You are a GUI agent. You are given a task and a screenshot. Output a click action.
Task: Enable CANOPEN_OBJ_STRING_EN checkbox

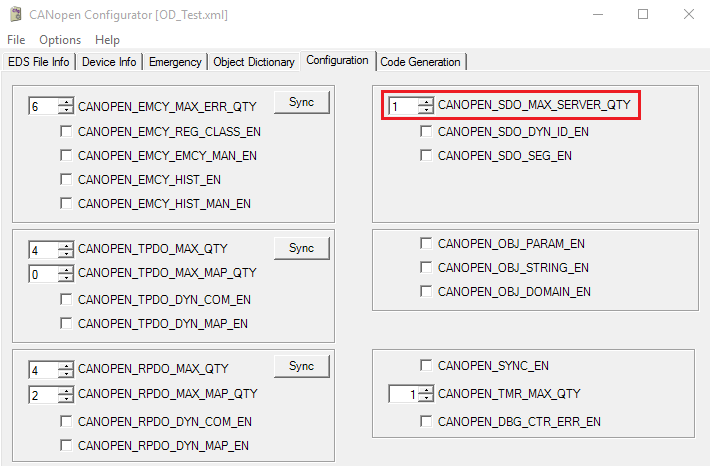pyautogui.click(x=426, y=267)
